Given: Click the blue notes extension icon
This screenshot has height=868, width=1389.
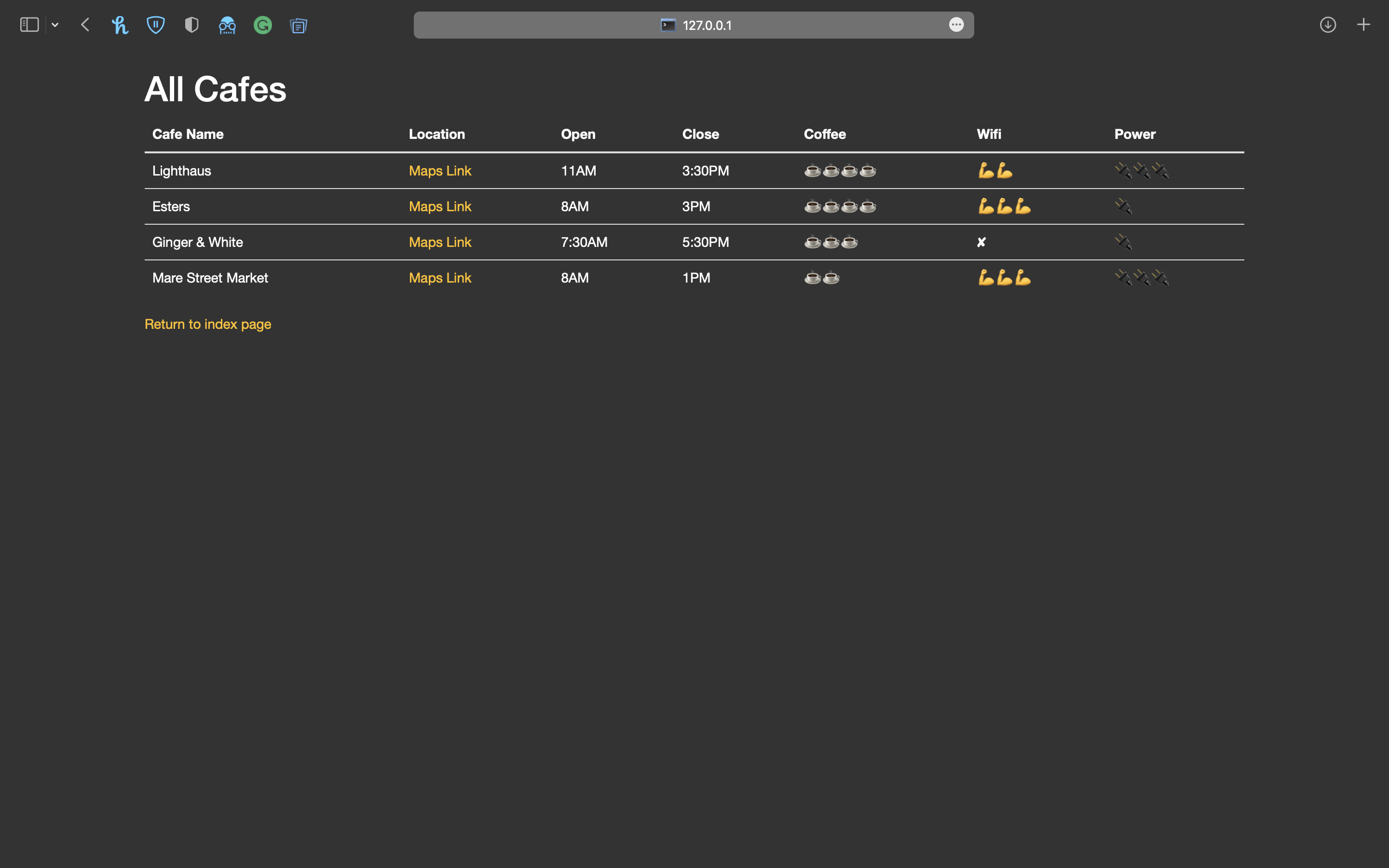Looking at the screenshot, I should (x=299, y=25).
